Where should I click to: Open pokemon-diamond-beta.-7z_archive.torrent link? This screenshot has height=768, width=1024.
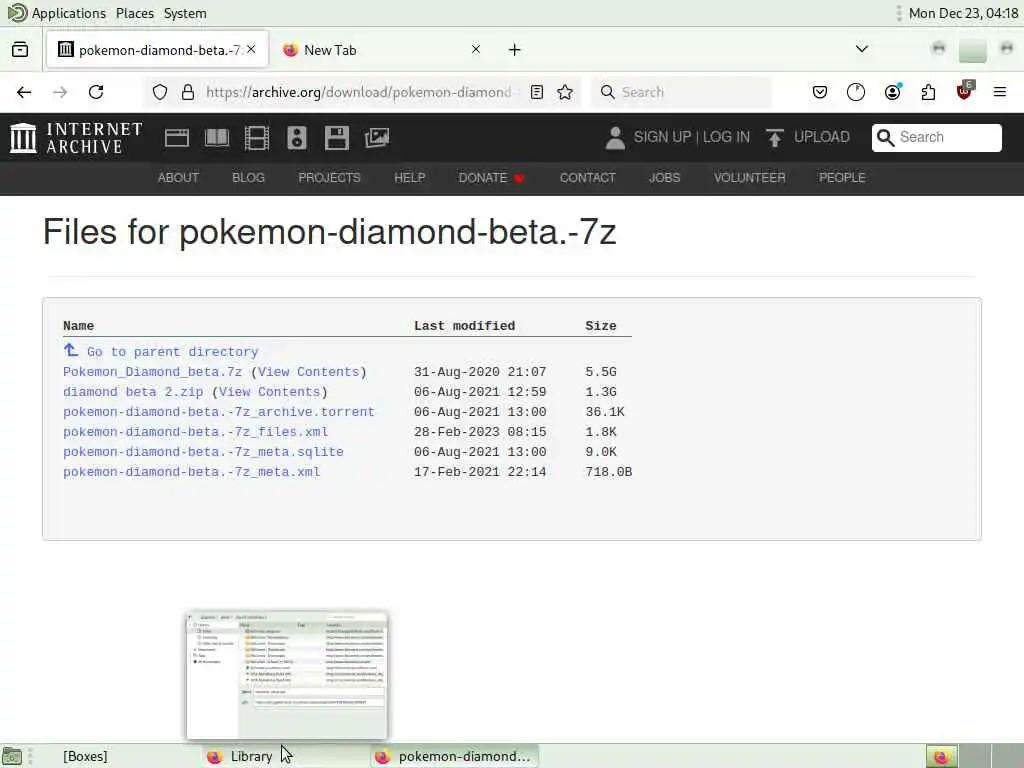coord(219,412)
